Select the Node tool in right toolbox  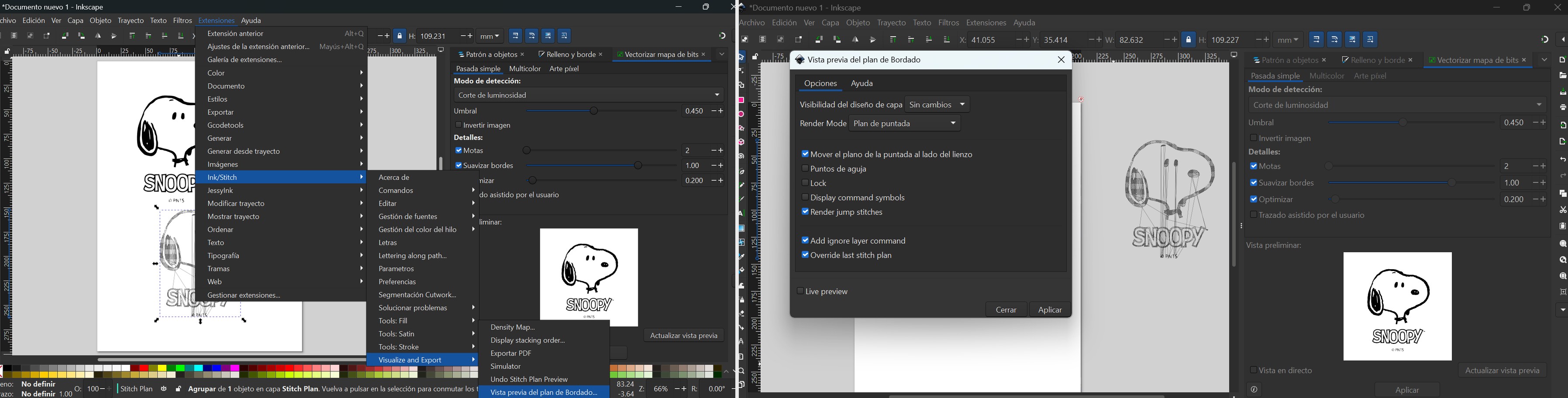[x=741, y=71]
